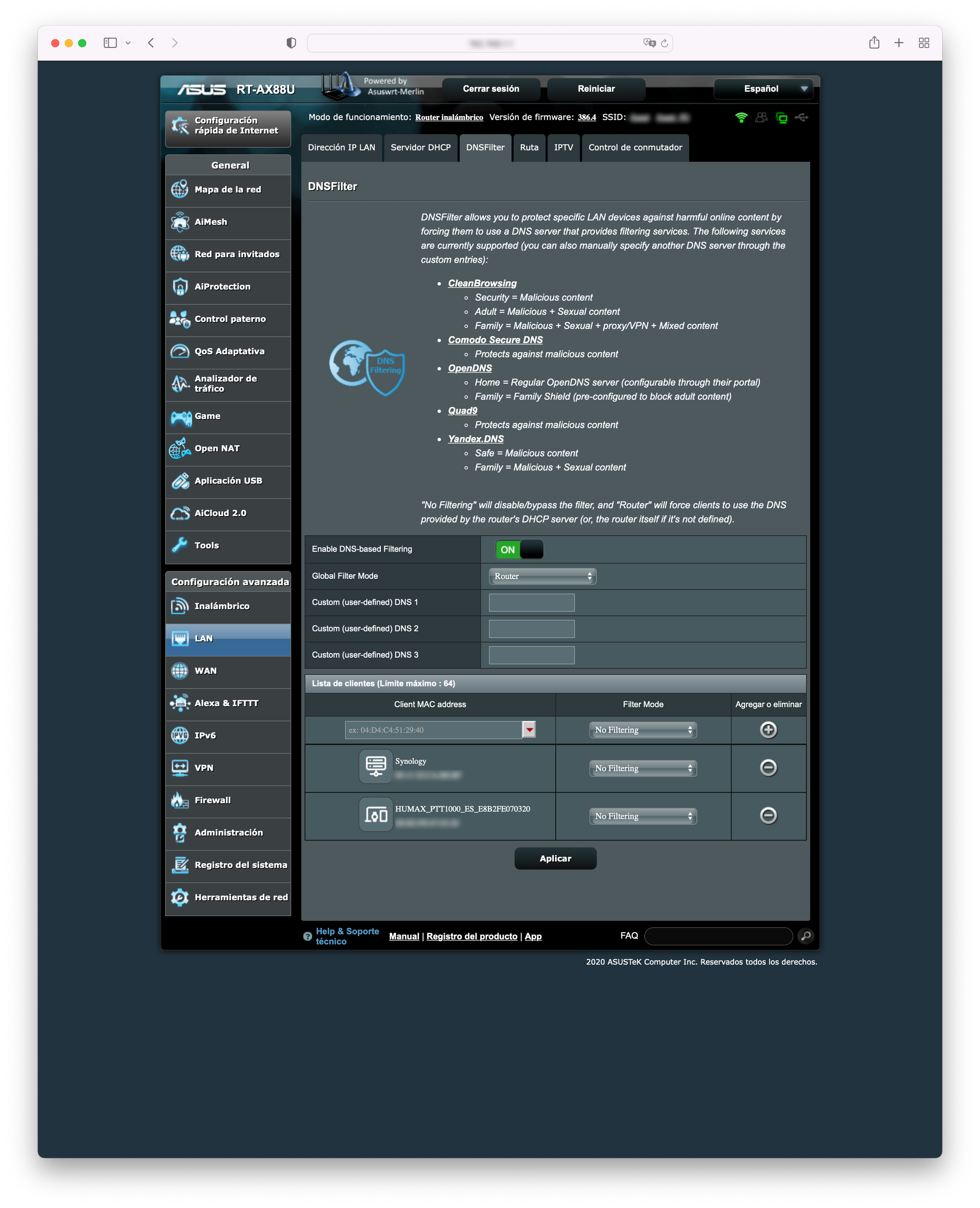The height and width of the screenshot is (1208, 980).
Task: Add new client with plus icon
Action: [x=768, y=730]
